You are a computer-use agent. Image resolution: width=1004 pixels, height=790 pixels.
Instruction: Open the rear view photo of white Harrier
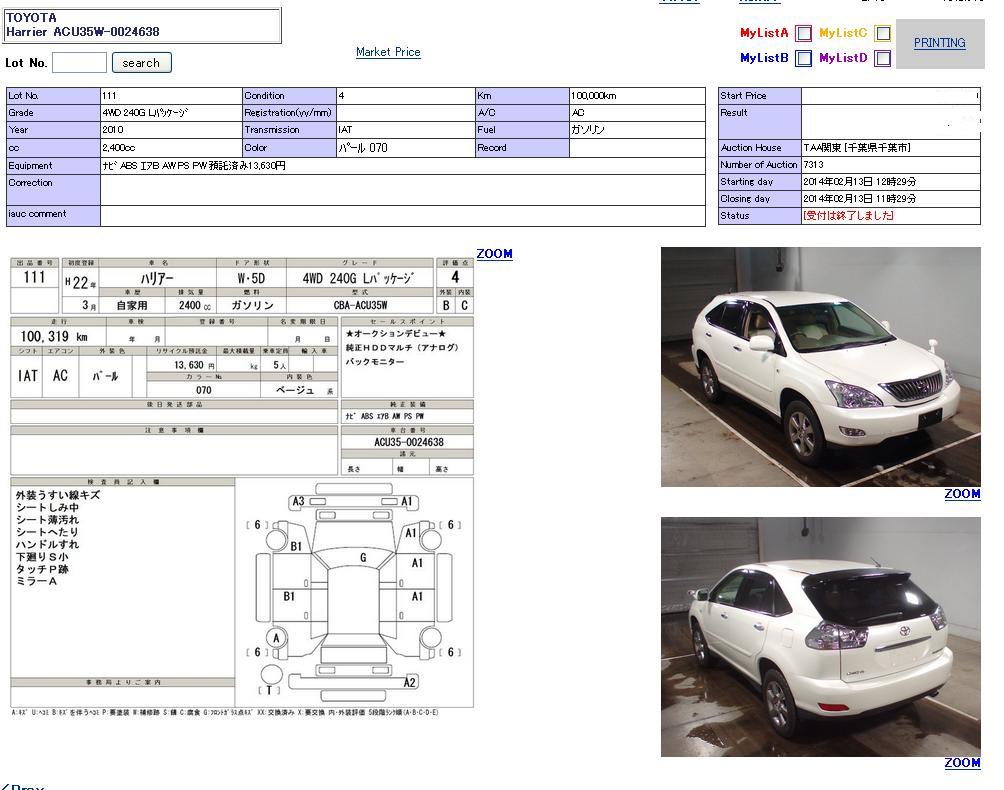pyautogui.click(x=820, y=637)
